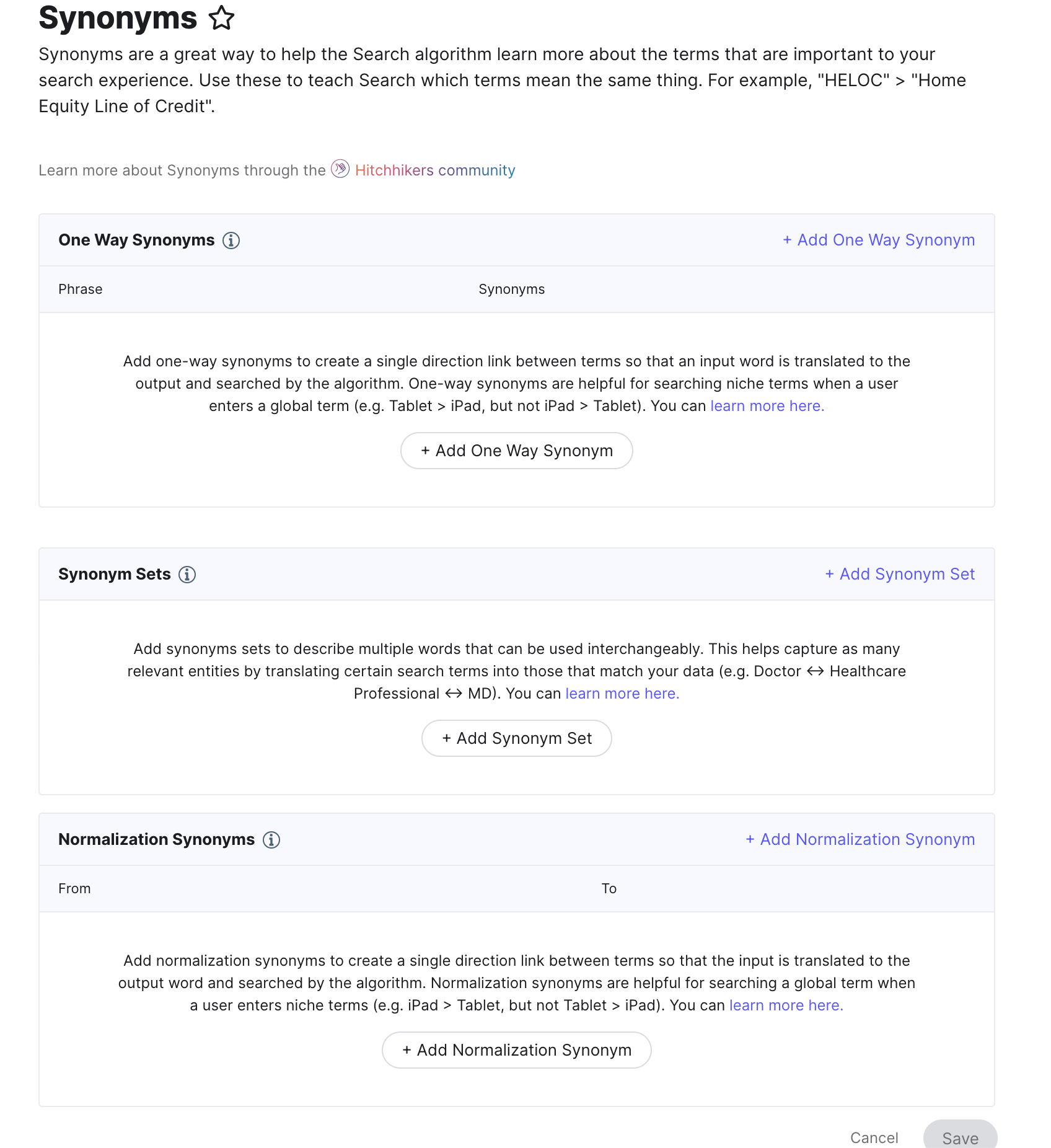Click the Phrase column header
1051x1148 pixels.
81,289
